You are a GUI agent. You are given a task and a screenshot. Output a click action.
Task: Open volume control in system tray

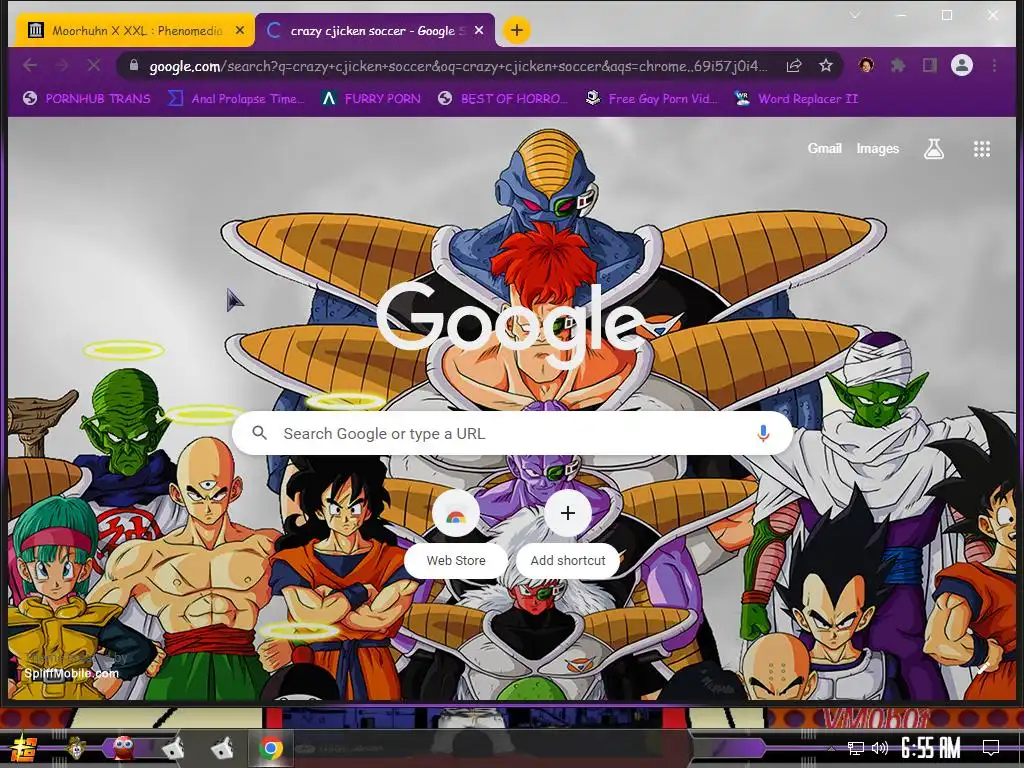click(x=880, y=748)
